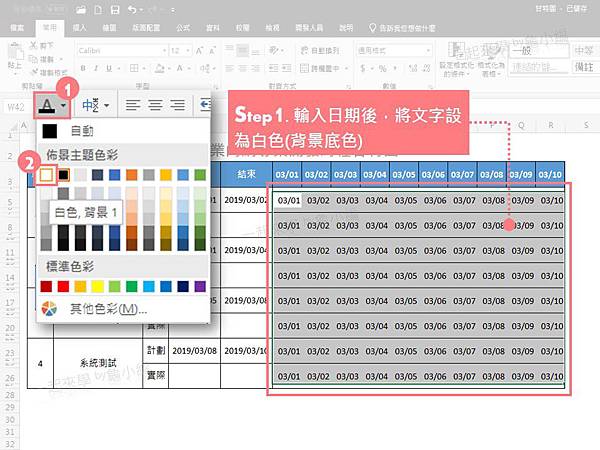600x450 pixels.
Task: Switch to the 開發人員 Developer tab
Action: point(309,28)
